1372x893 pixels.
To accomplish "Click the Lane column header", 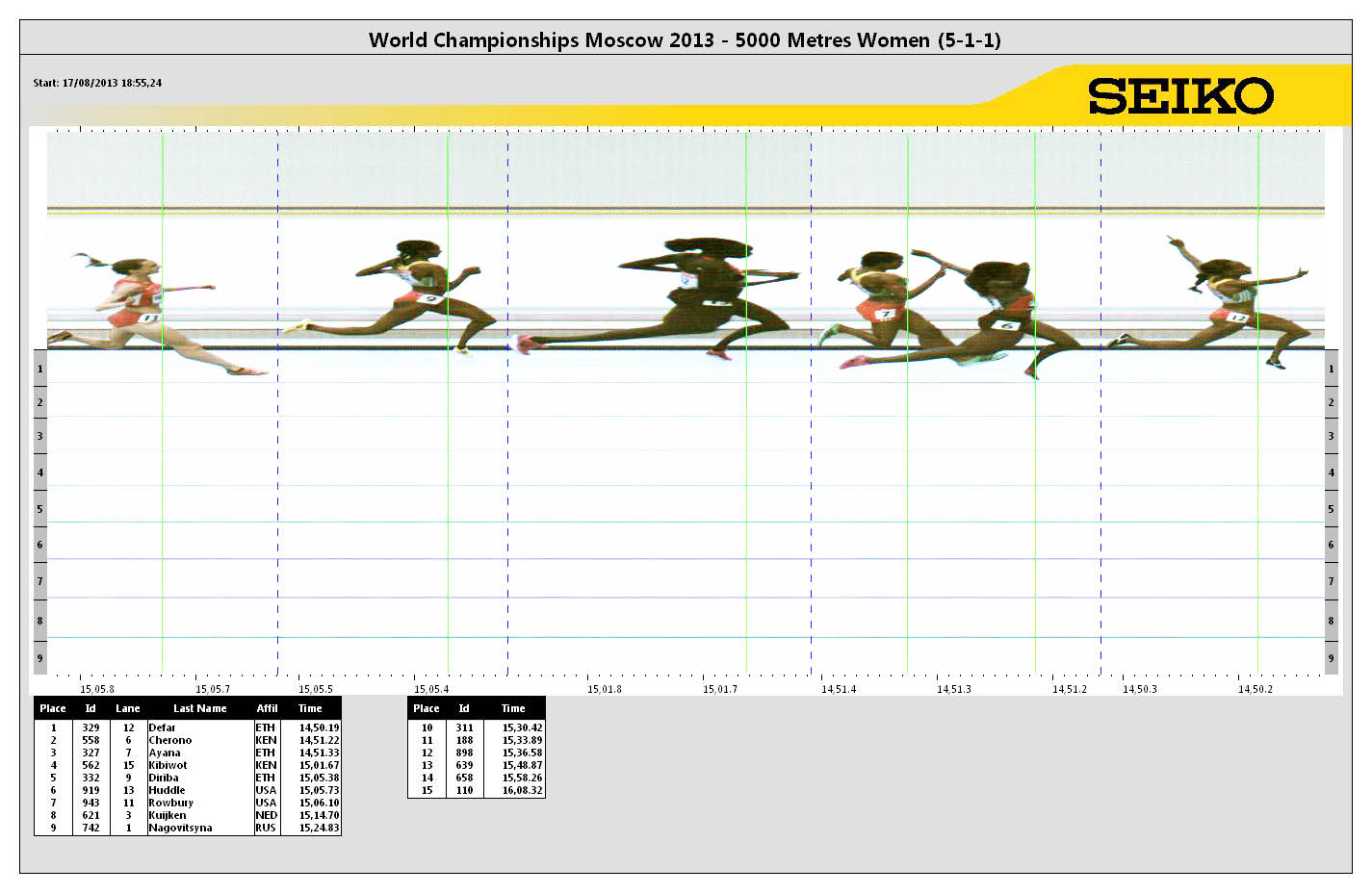I will click(x=128, y=708).
